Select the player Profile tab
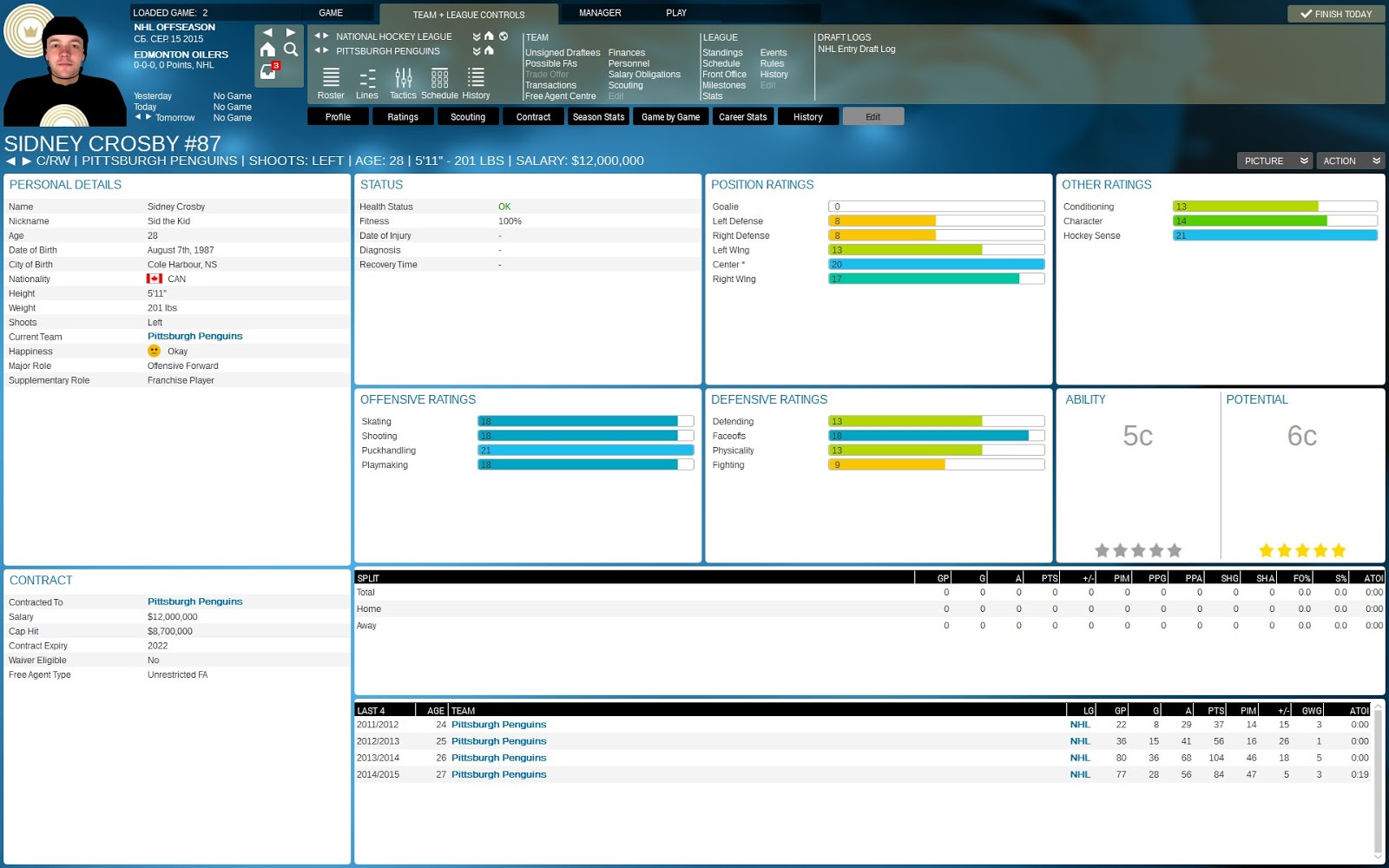Screen dimensions: 1389x868 (338, 116)
